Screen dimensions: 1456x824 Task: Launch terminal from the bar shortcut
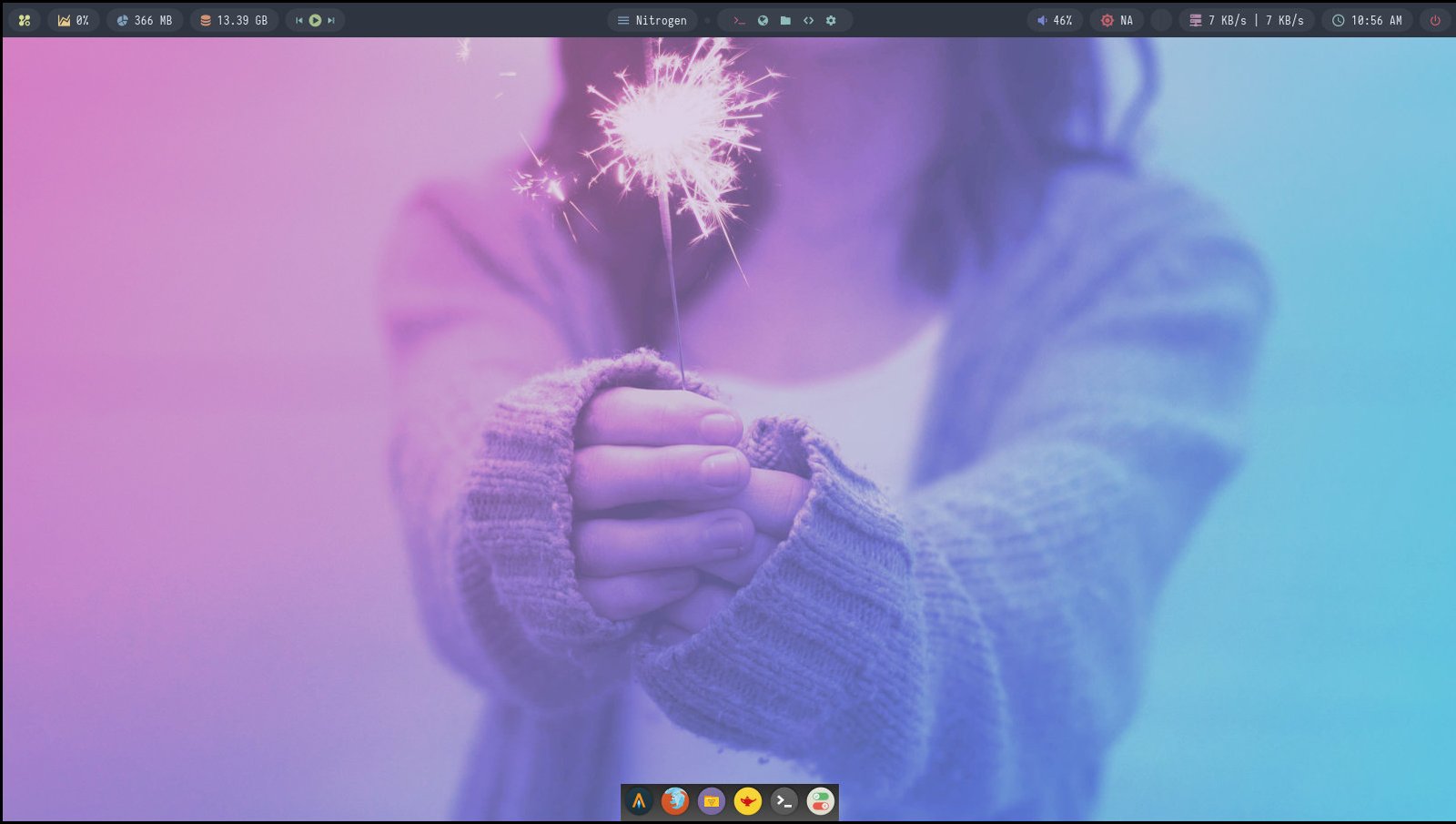tap(739, 20)
